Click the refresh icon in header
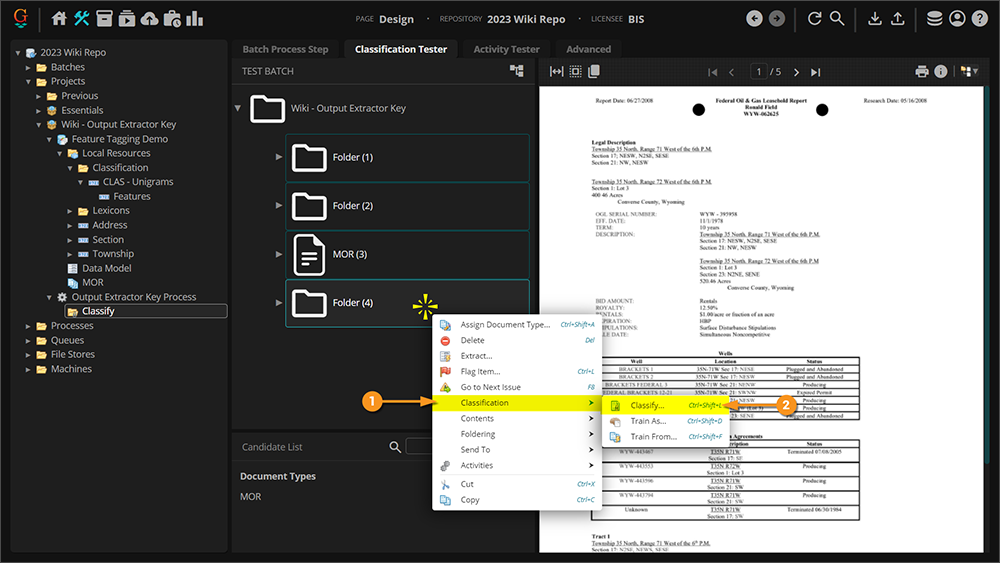 click(x=814, y=19)
